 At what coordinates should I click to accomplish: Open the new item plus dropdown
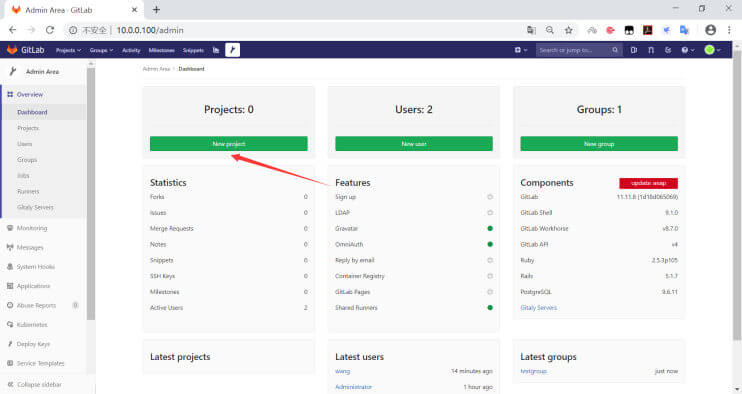[521, 50]
